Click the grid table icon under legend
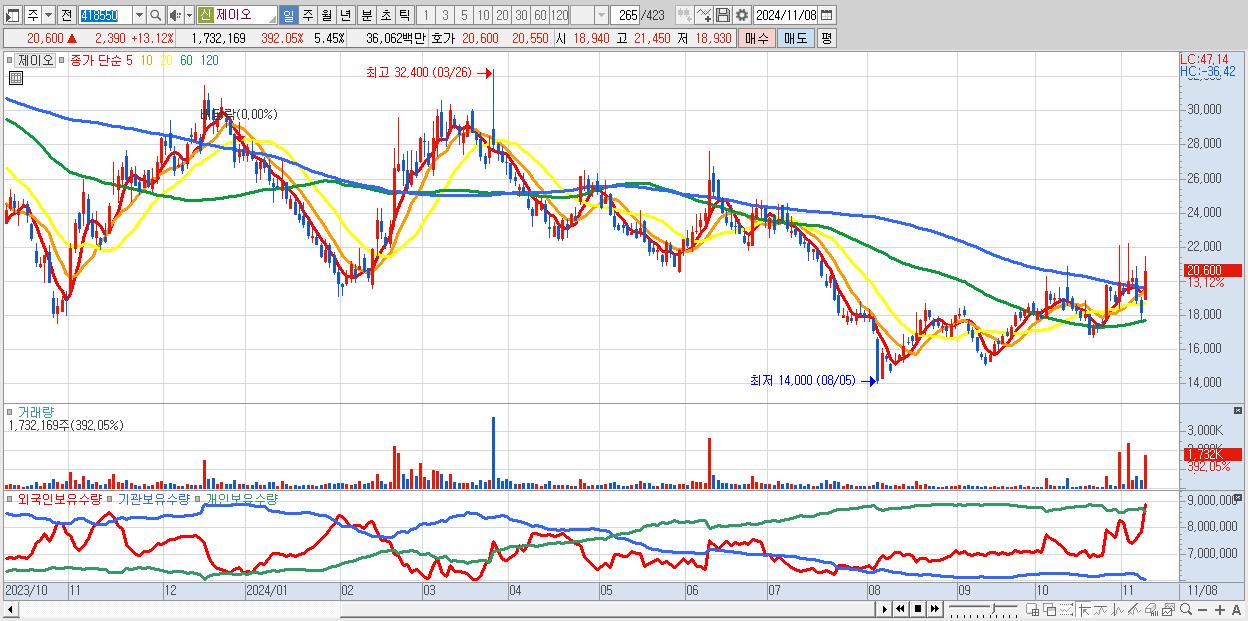Viewport: 1248px width, 621px height. click(14, 77)
